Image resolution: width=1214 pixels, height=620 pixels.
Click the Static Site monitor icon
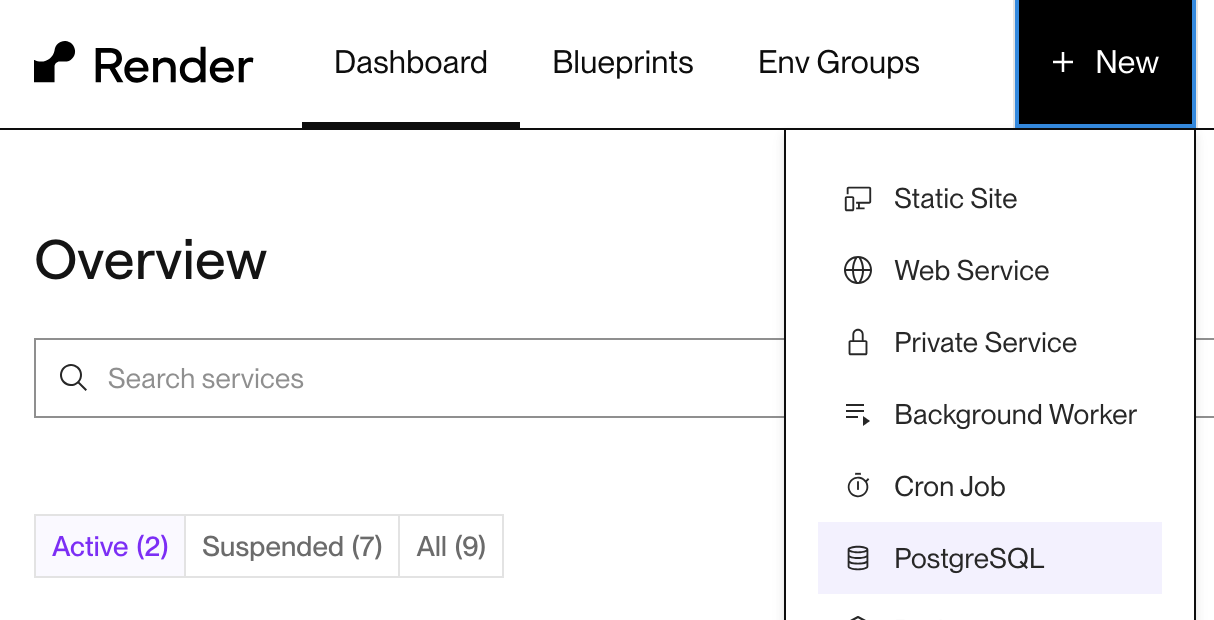pyautogui.click(x=857, y=199)
